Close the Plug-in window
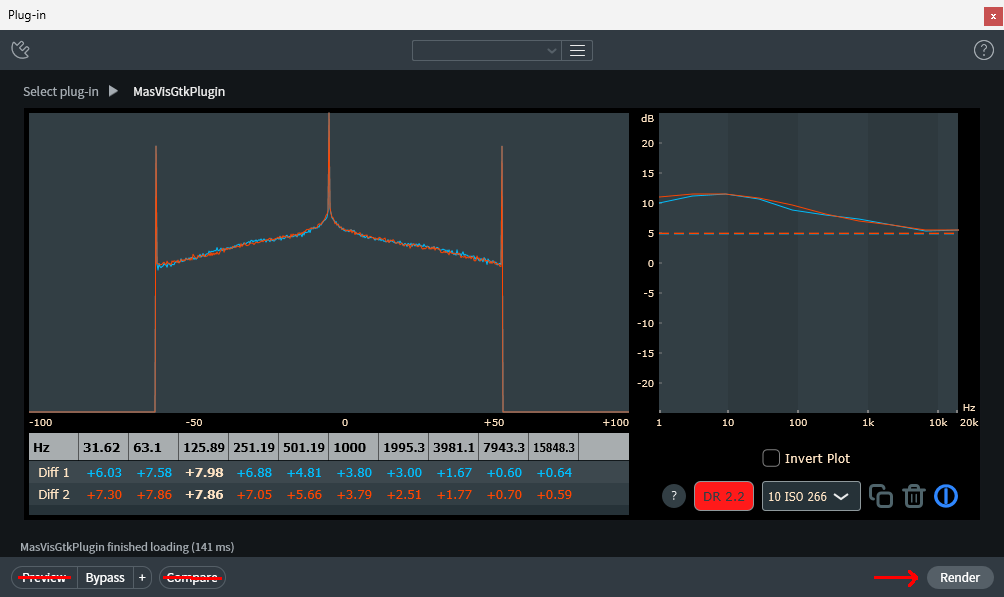The image size is (1004, 597). click(993, 16)
